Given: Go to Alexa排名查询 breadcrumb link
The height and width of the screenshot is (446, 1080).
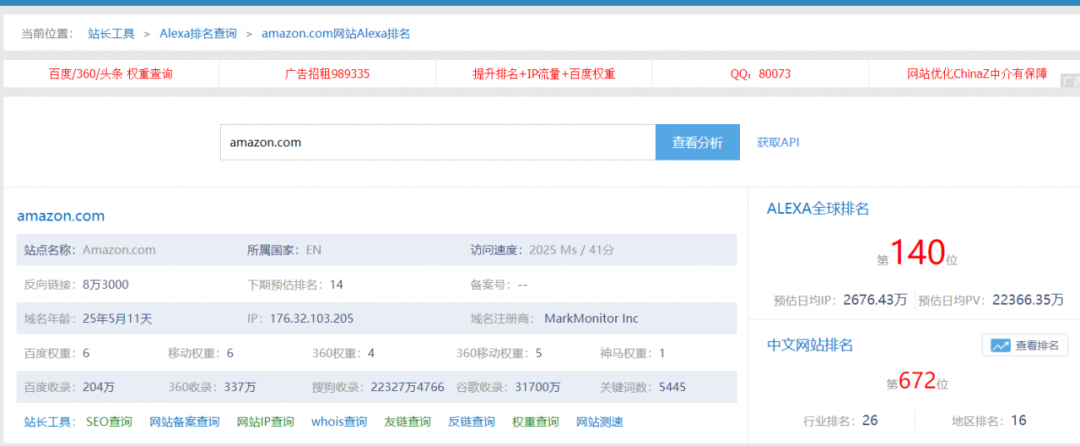Looking at the screenshot, I should [x=198, y=33].
